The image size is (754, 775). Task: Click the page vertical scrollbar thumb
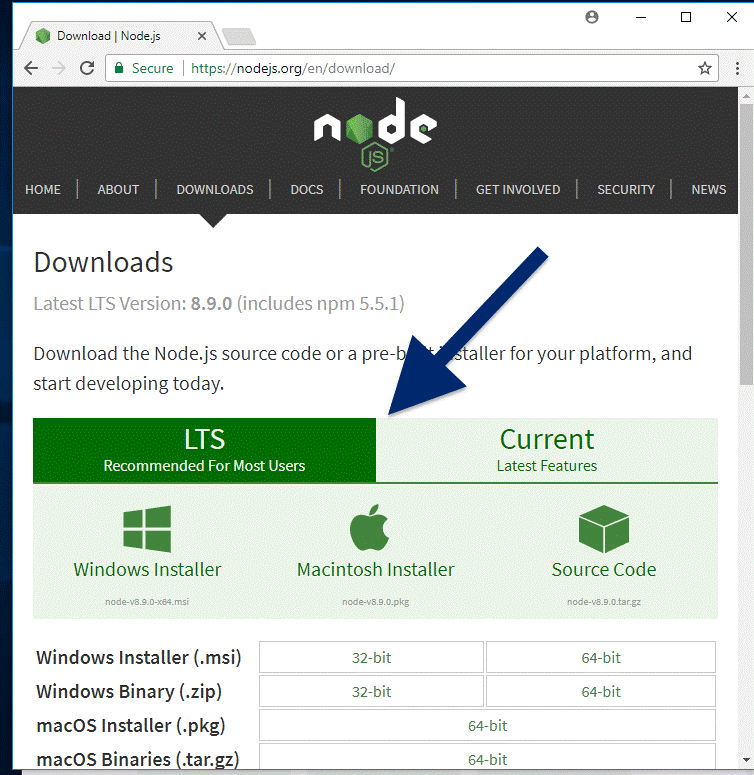[746, 245]
